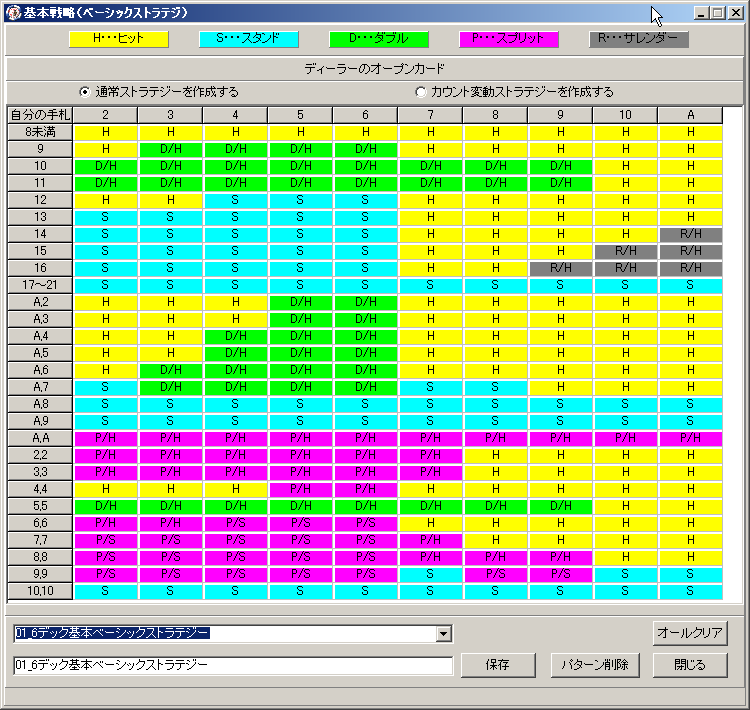Click the S cell for A,7 versus 8

tap(496, 387)
